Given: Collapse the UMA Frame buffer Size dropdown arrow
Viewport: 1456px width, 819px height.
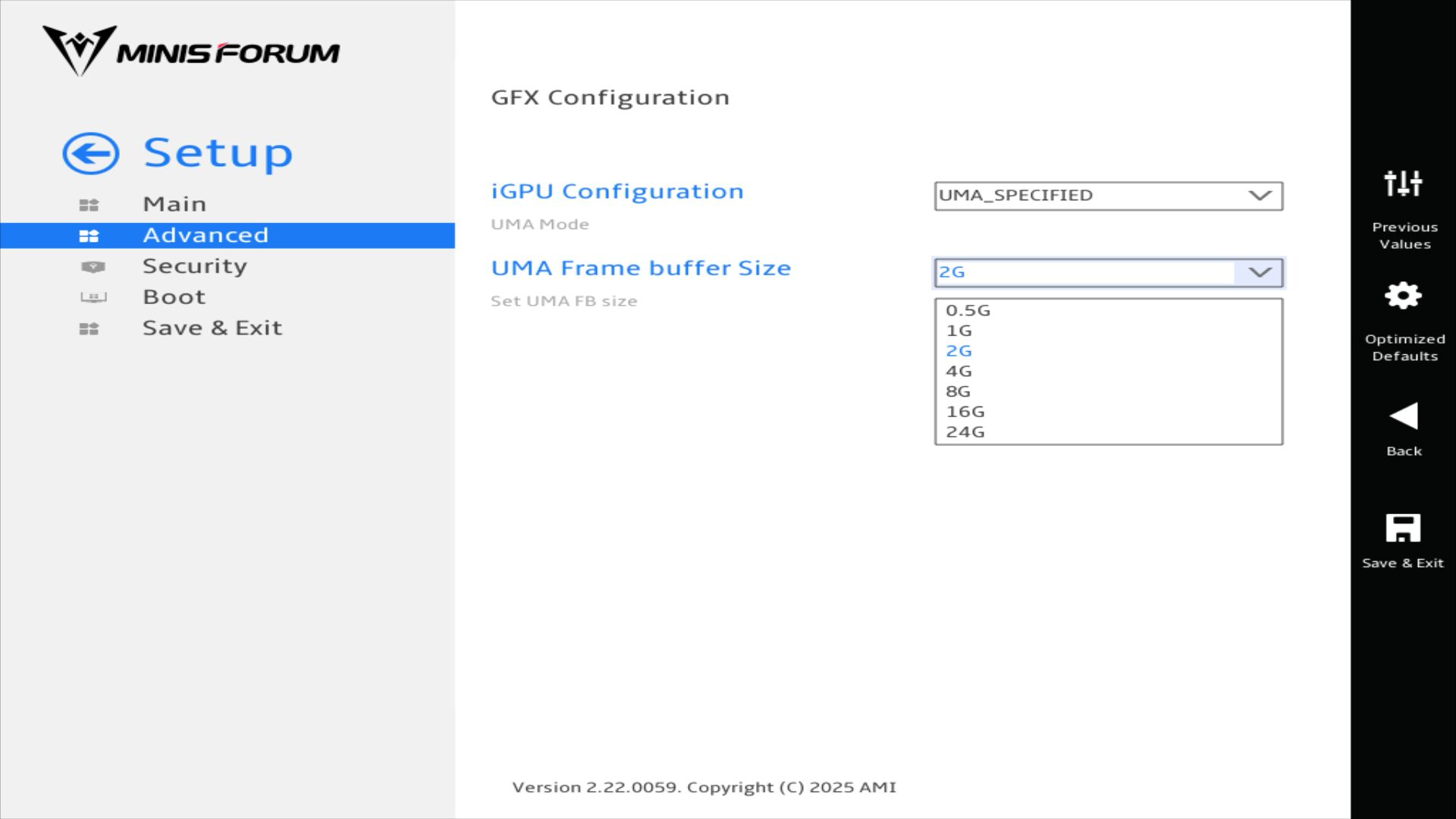Looking at the screenshot, I should [1260, 272].
